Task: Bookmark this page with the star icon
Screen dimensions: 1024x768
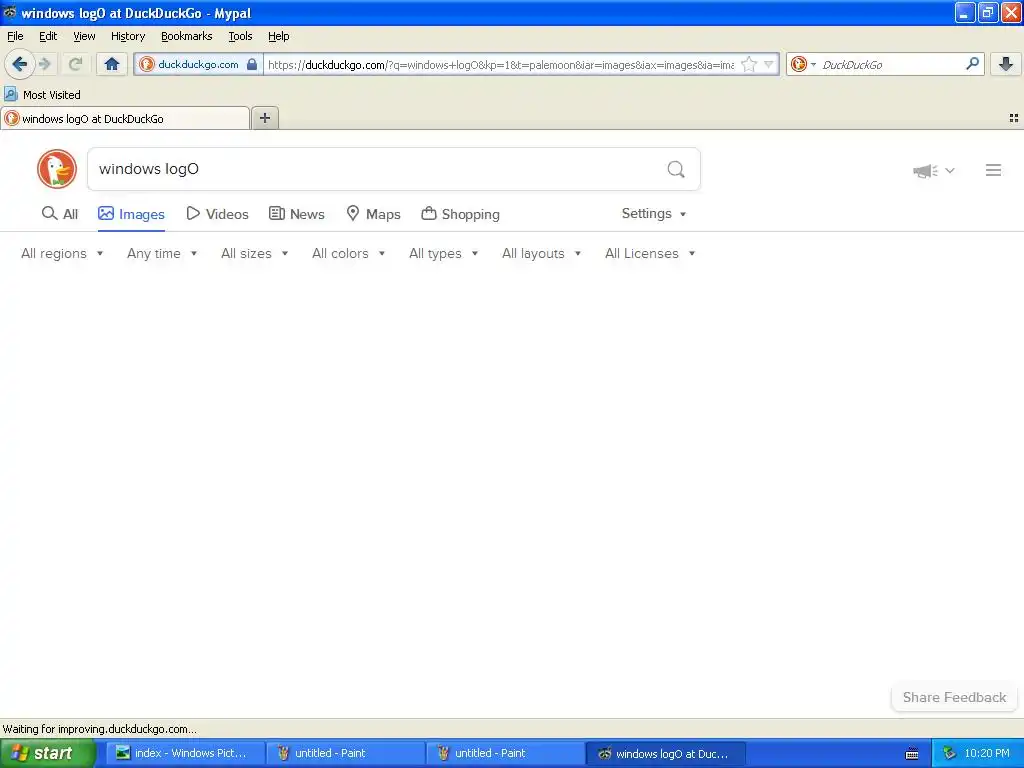Action: click(x=749, y=64)
